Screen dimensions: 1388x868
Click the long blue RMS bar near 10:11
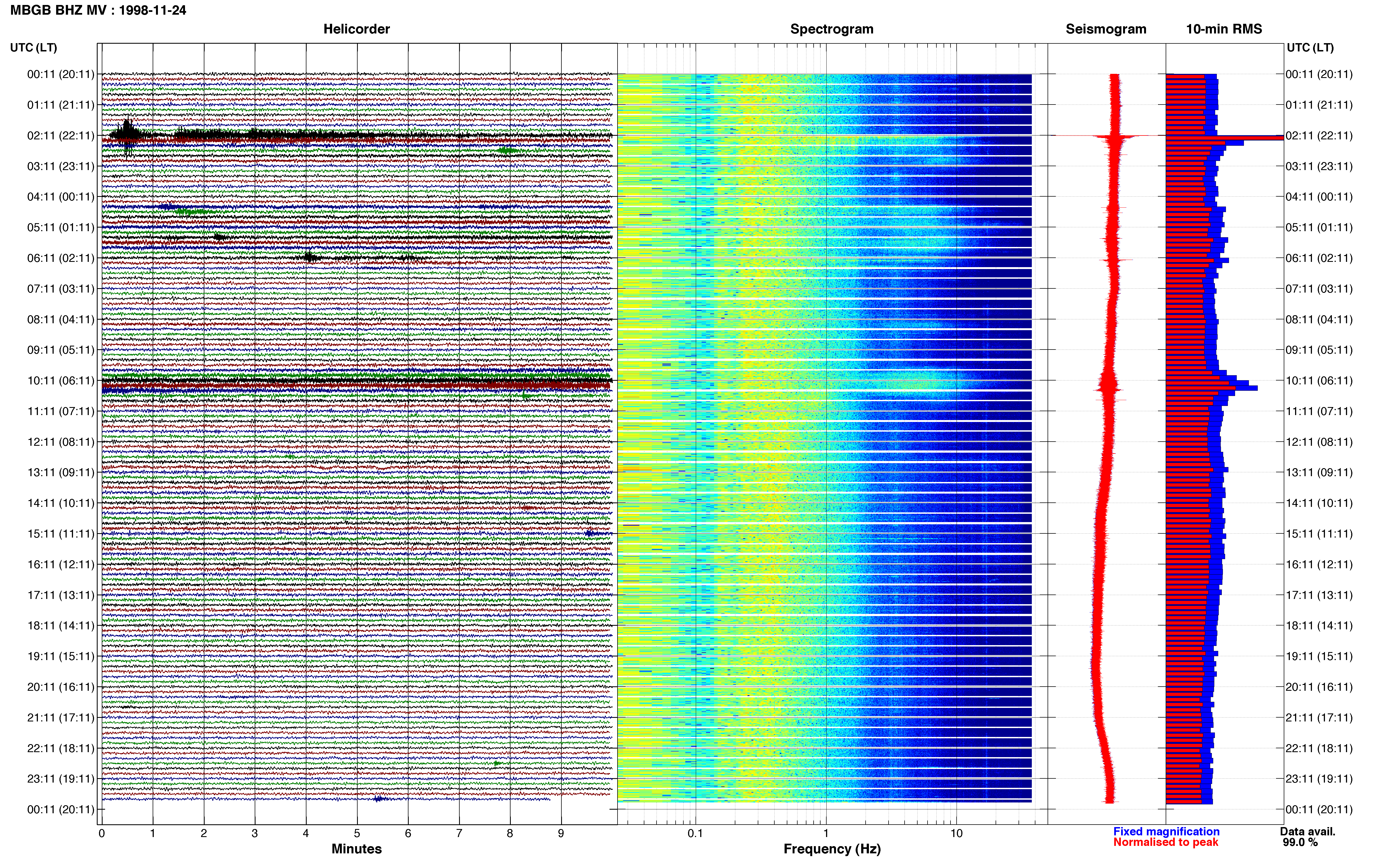point(1212,388)
